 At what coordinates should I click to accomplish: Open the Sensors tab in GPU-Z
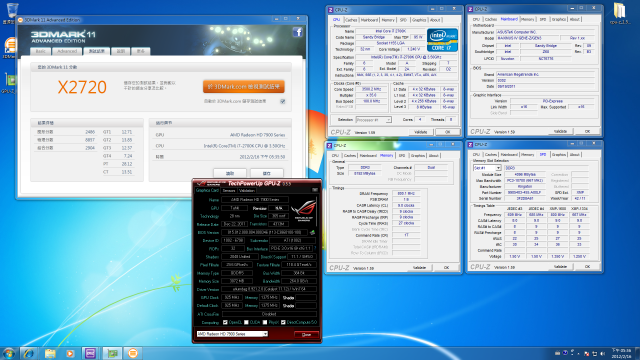pos(229,191)
